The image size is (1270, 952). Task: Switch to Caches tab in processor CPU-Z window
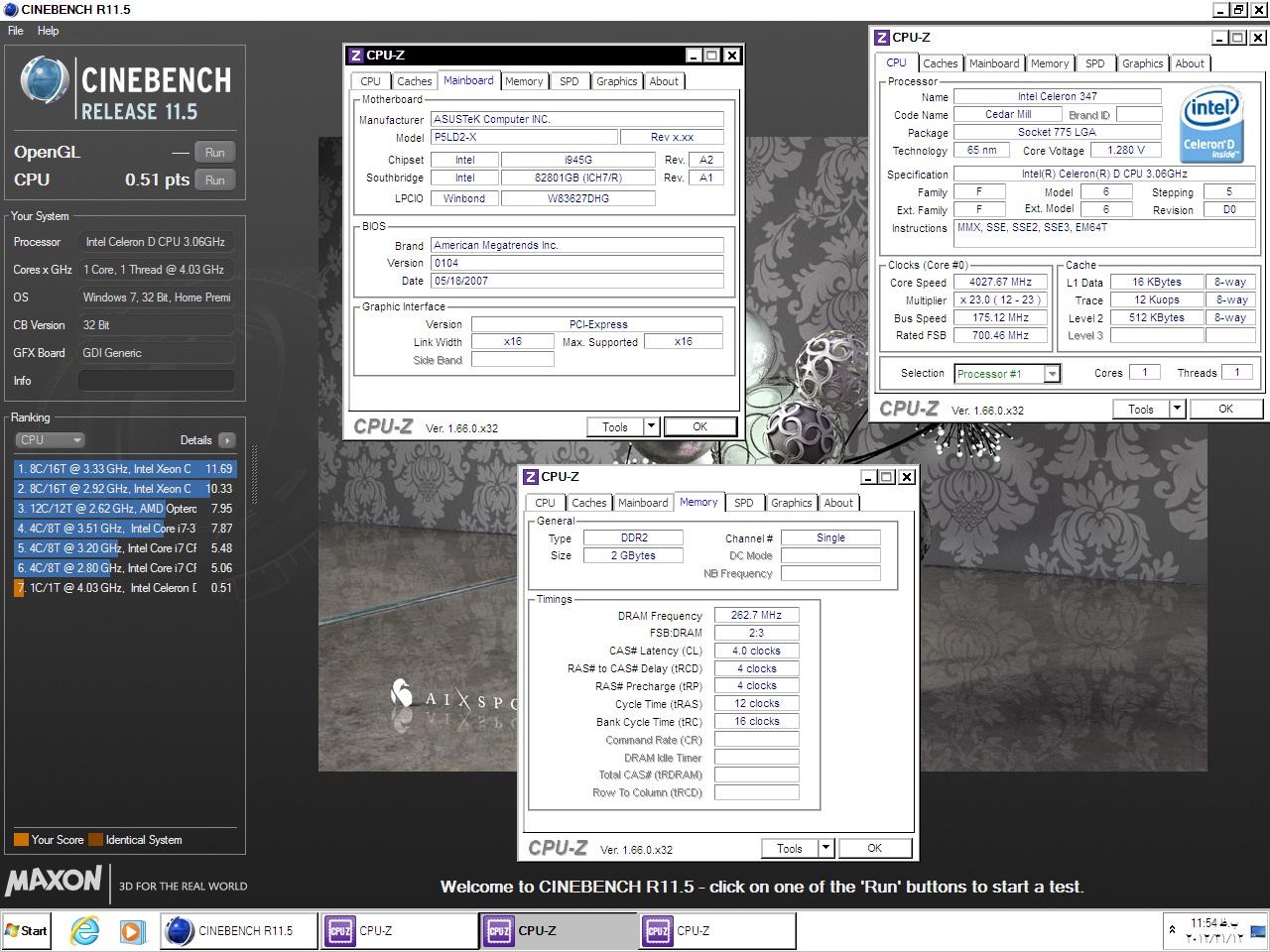[x=940, y=63]
